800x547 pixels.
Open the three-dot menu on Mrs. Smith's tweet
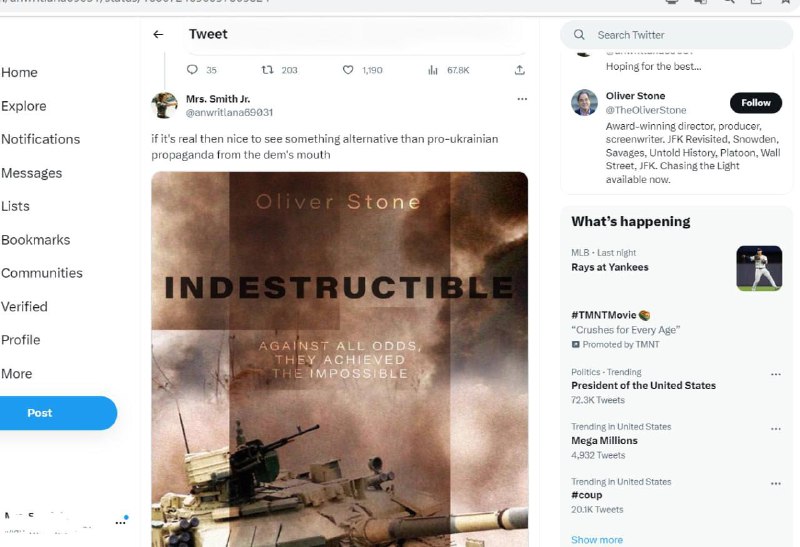[x=521, y=99]
